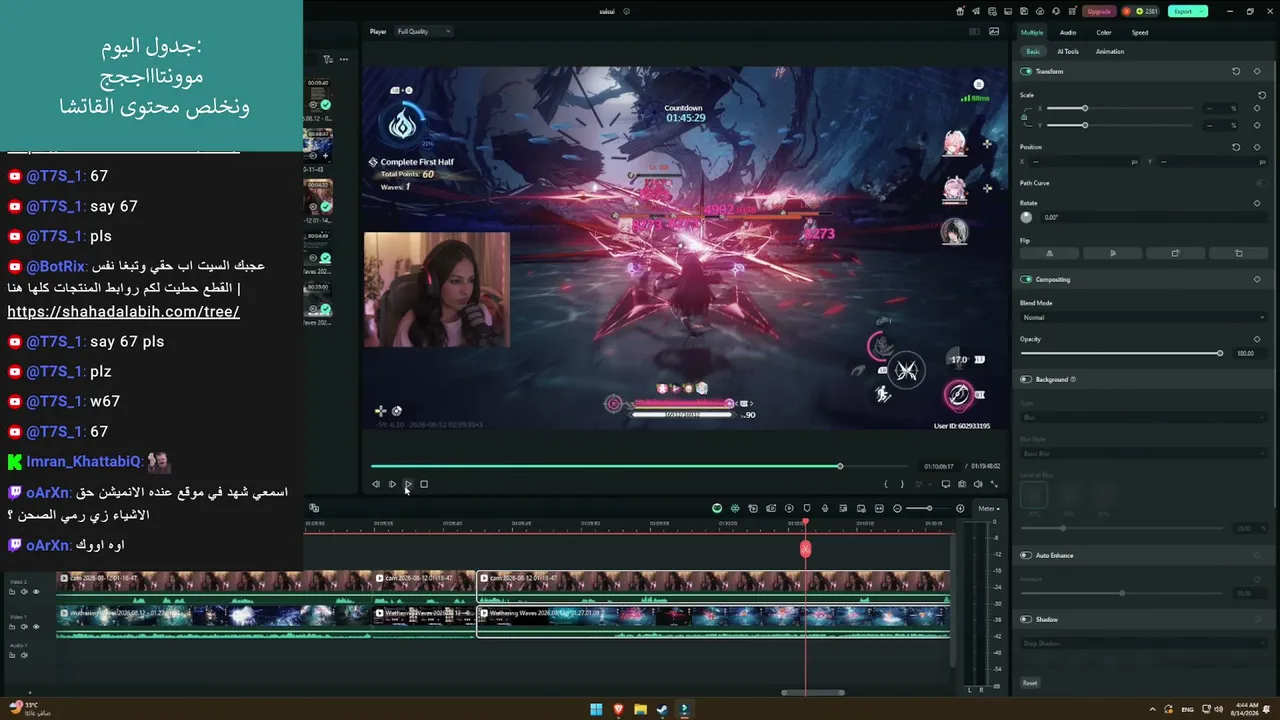This screenshot has width=1280, height=720.
Task: Step back one frame in player
Action: (376, 484)
